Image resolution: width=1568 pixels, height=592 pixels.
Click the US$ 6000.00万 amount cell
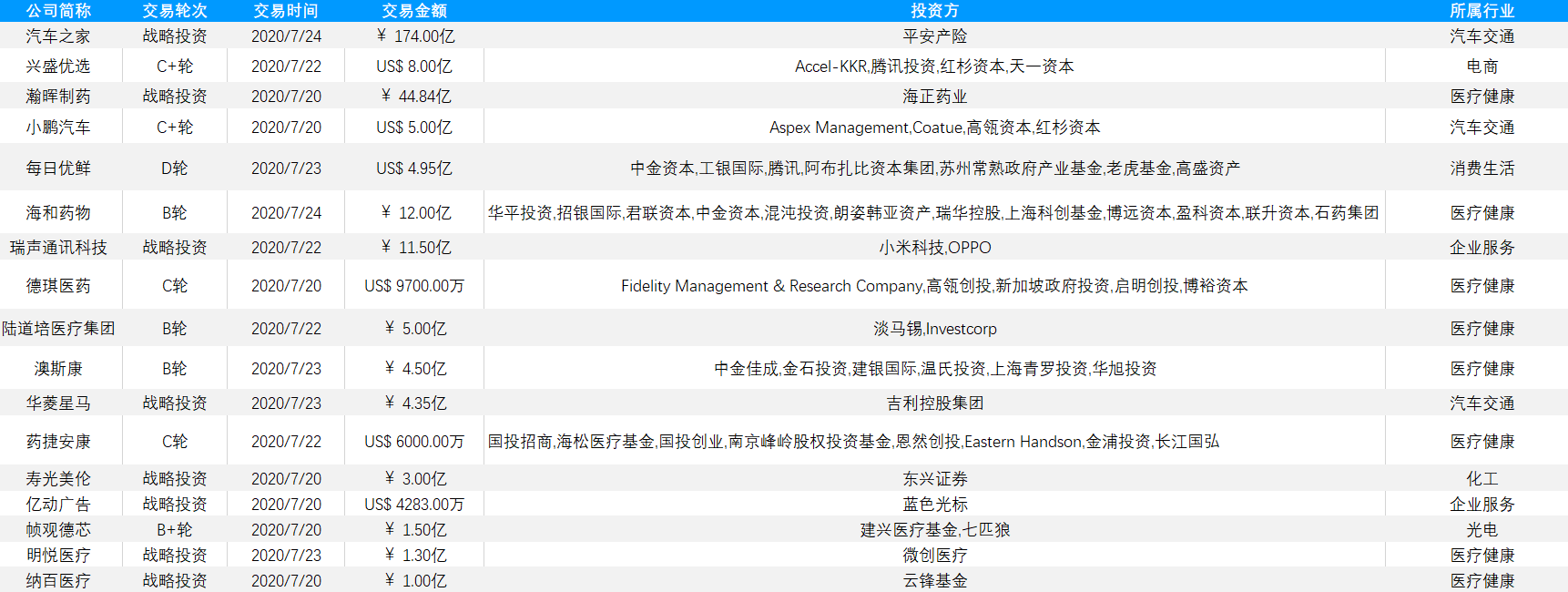[414, 442]
